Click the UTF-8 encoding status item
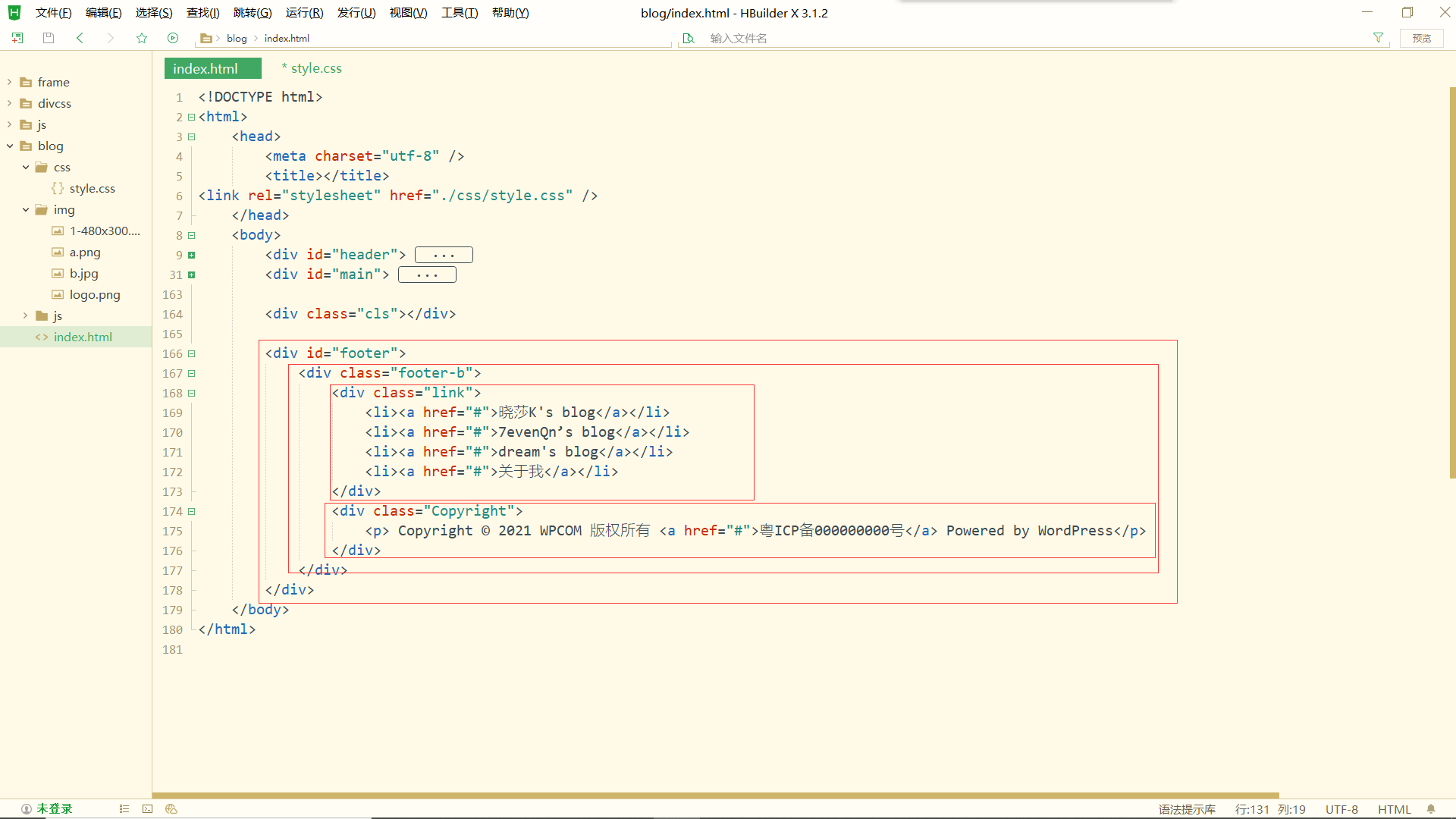The image size is (1456, 819). [1341, 809]
